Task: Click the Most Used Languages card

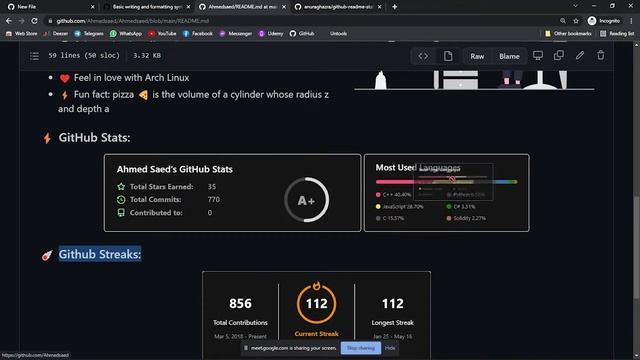Action: point(447,193)
